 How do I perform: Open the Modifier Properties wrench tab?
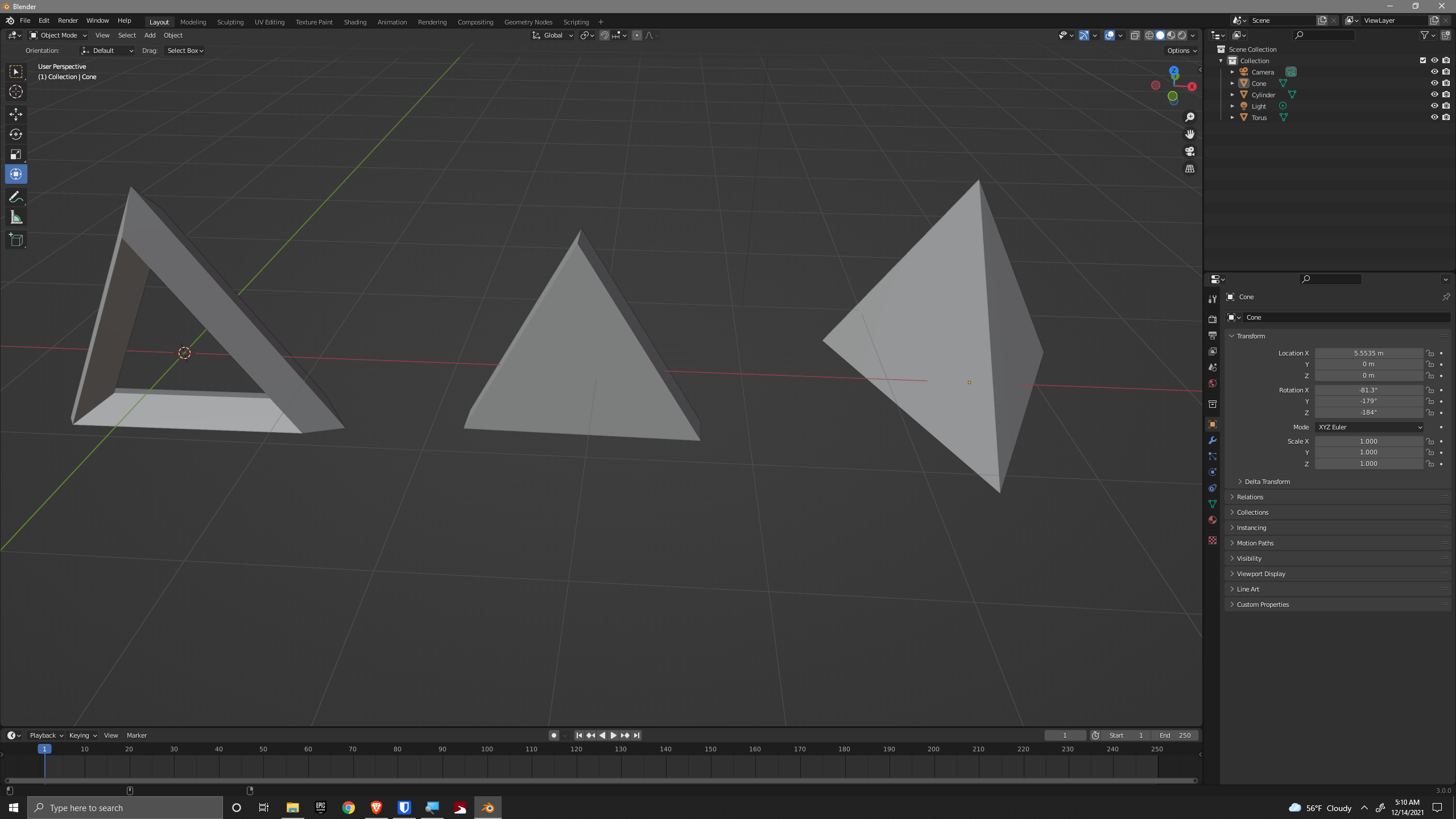coord(1213,440)
